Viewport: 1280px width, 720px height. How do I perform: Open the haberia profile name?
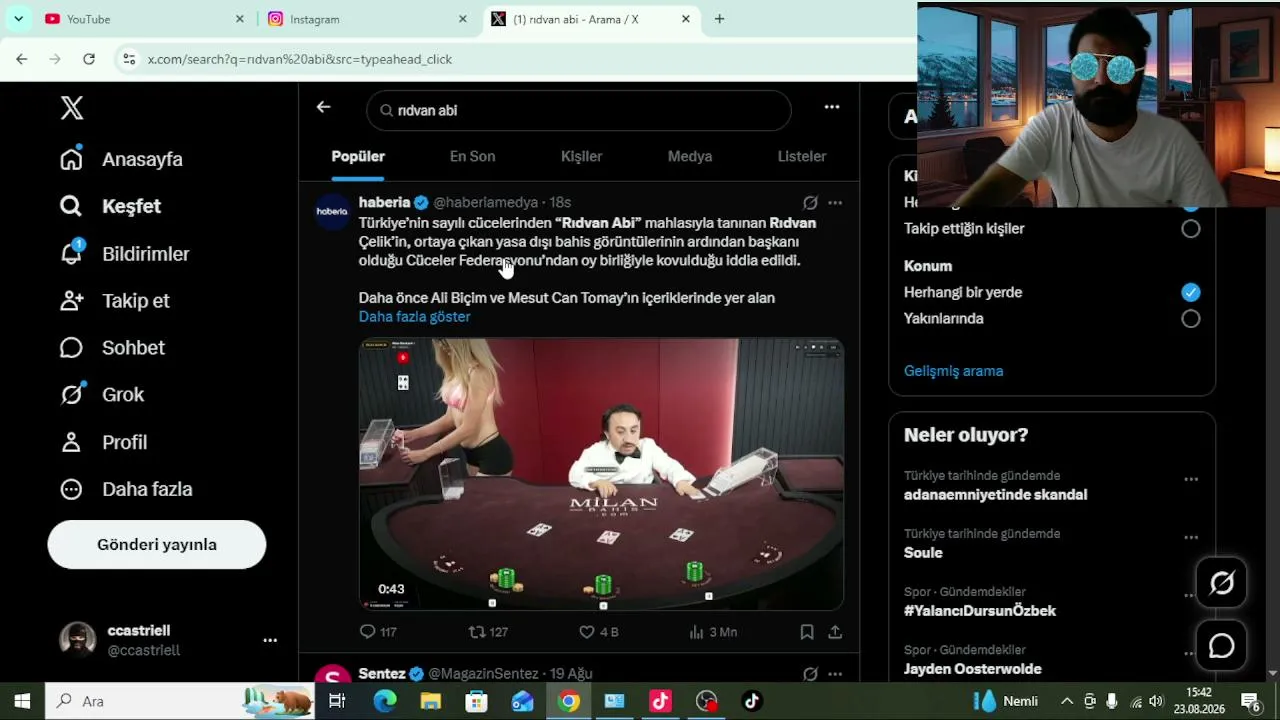coord(384,202)
